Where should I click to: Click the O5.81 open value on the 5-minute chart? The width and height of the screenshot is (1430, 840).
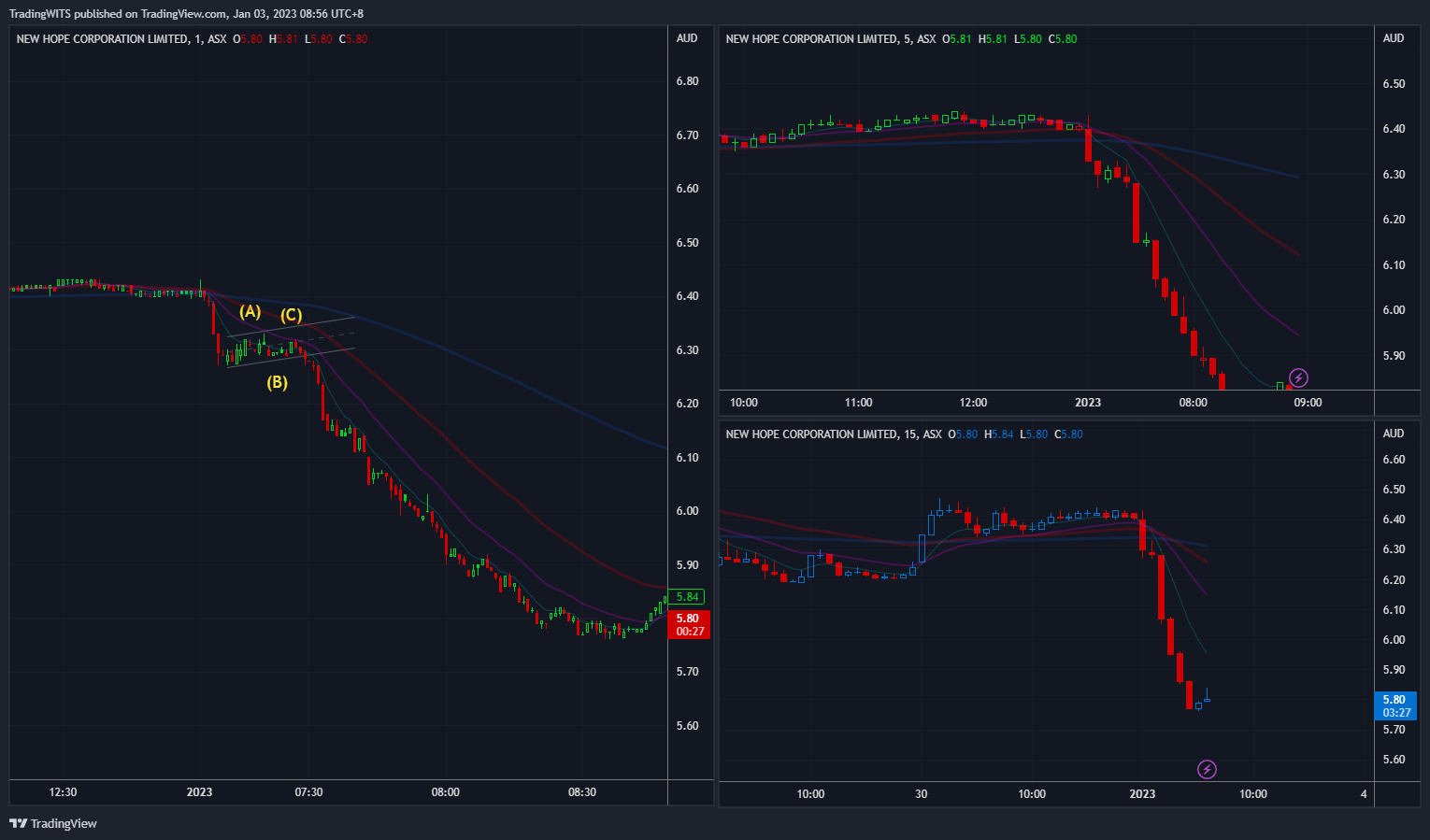tap(957, 39)
